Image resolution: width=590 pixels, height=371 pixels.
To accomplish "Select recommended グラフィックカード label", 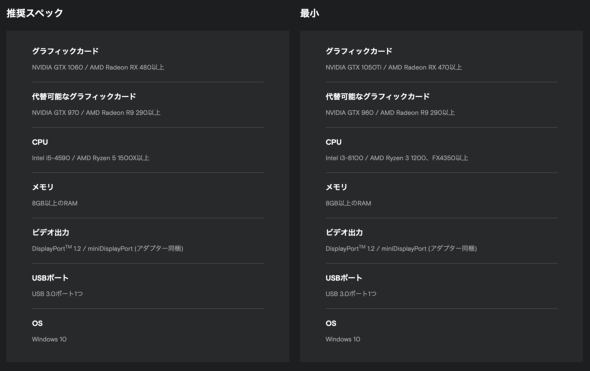I will (65, 51).
